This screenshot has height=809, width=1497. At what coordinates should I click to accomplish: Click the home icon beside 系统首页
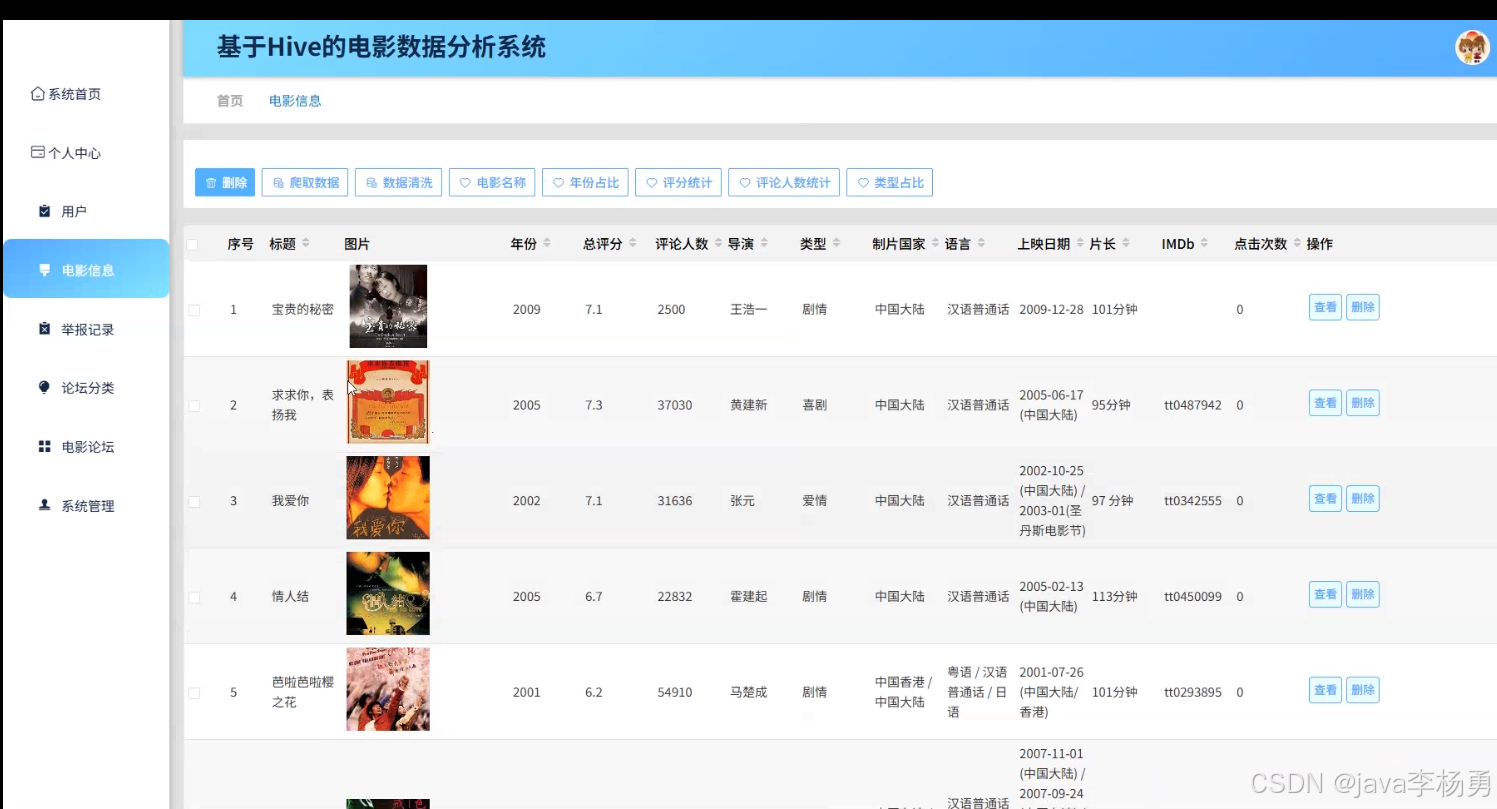point(38,94)
